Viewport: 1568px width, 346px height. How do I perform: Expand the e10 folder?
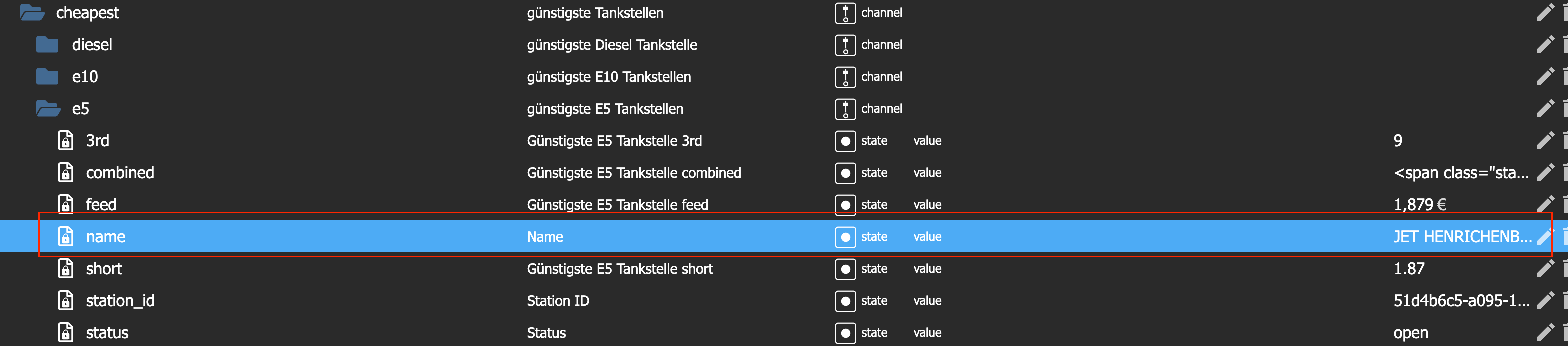[47, 76]
